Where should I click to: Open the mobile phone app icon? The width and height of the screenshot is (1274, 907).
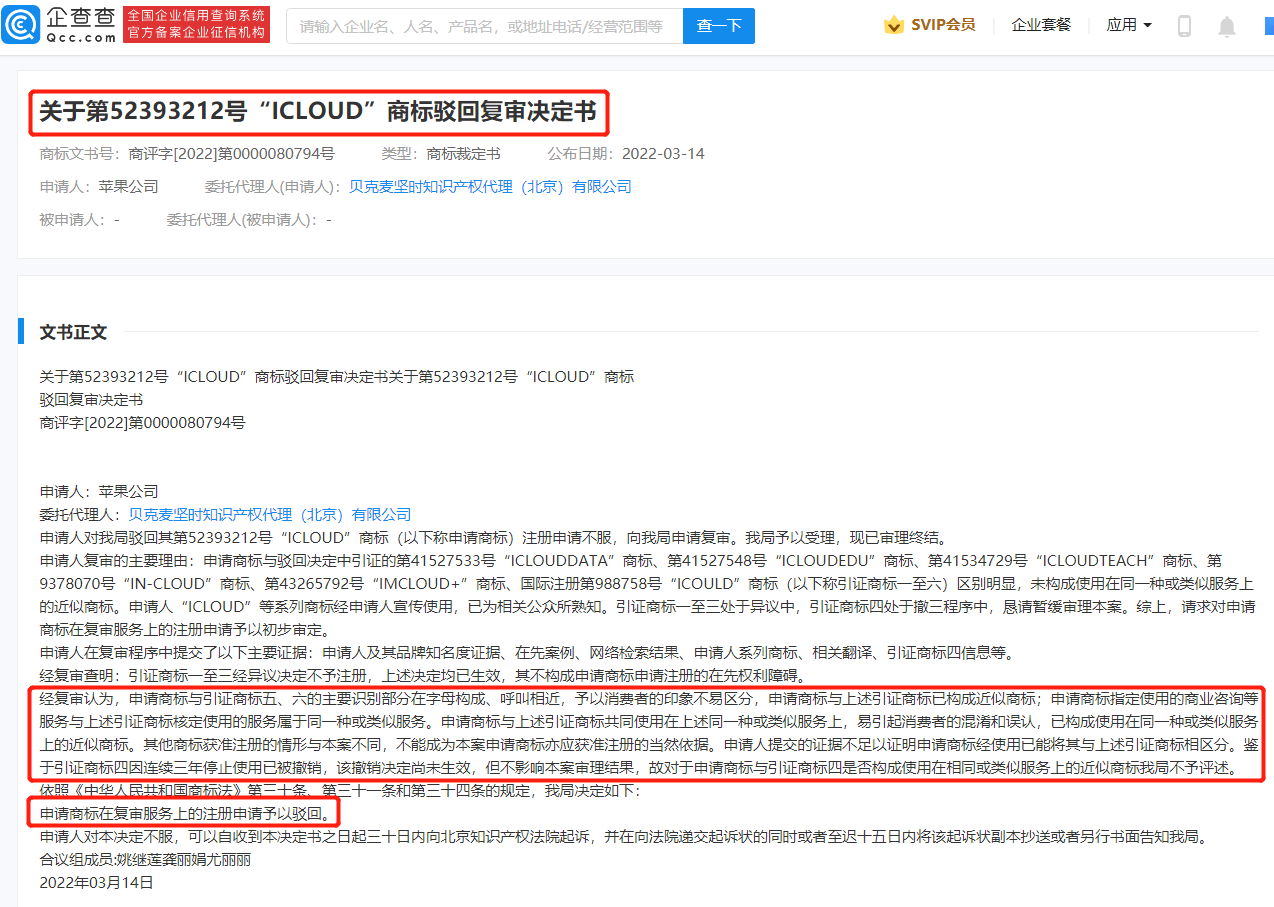pos(1184,26)
